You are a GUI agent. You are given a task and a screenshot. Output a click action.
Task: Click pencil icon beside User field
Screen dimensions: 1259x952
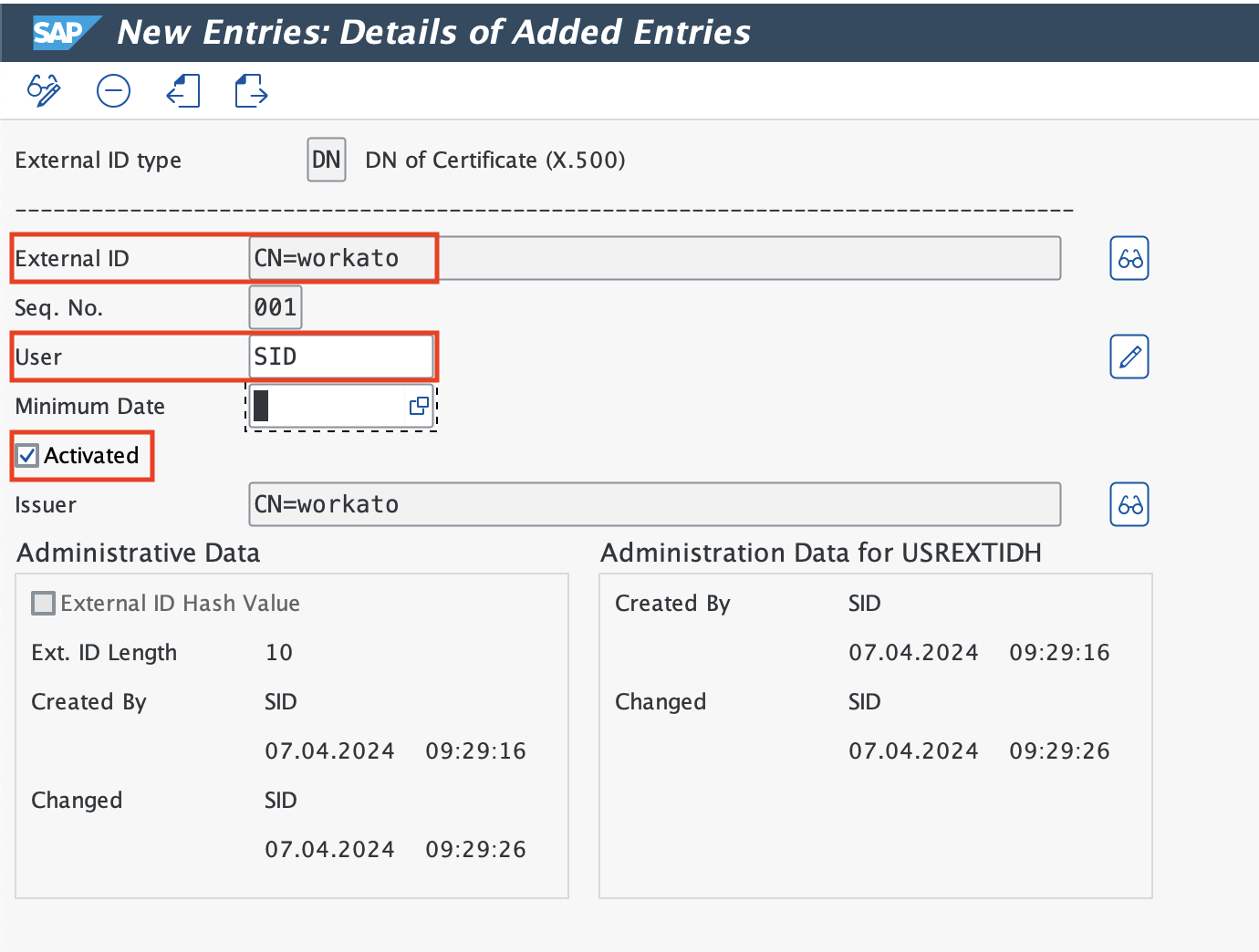tap(1129, 357)
